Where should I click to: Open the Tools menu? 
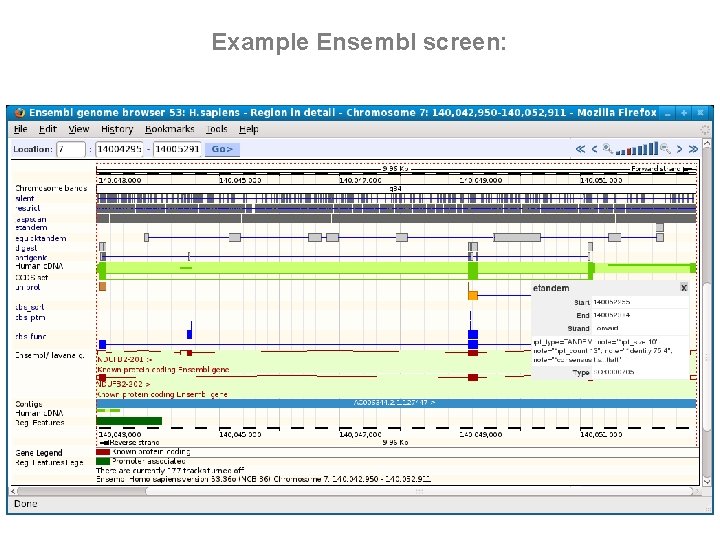click(x=217, y=129)
